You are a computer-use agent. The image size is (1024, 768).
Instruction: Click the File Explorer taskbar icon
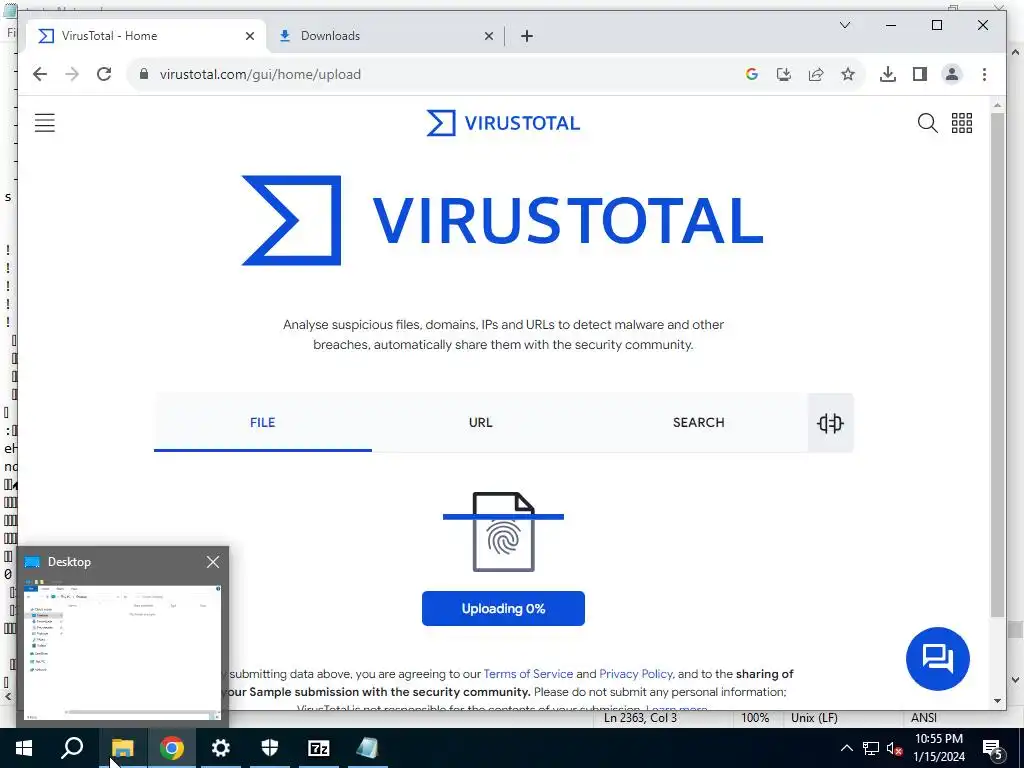coord(122,748)
